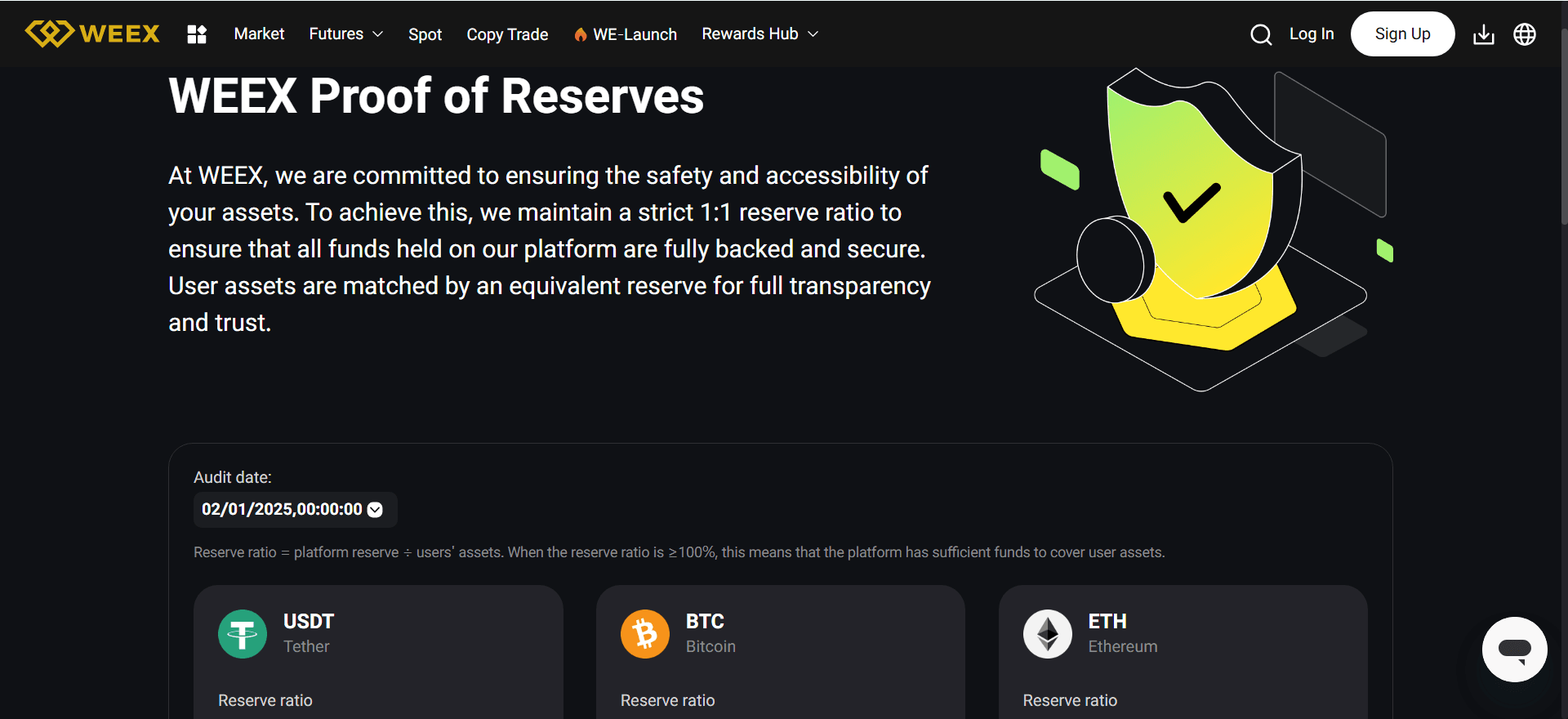Click the WEEX logo

(x=91, y=33)
